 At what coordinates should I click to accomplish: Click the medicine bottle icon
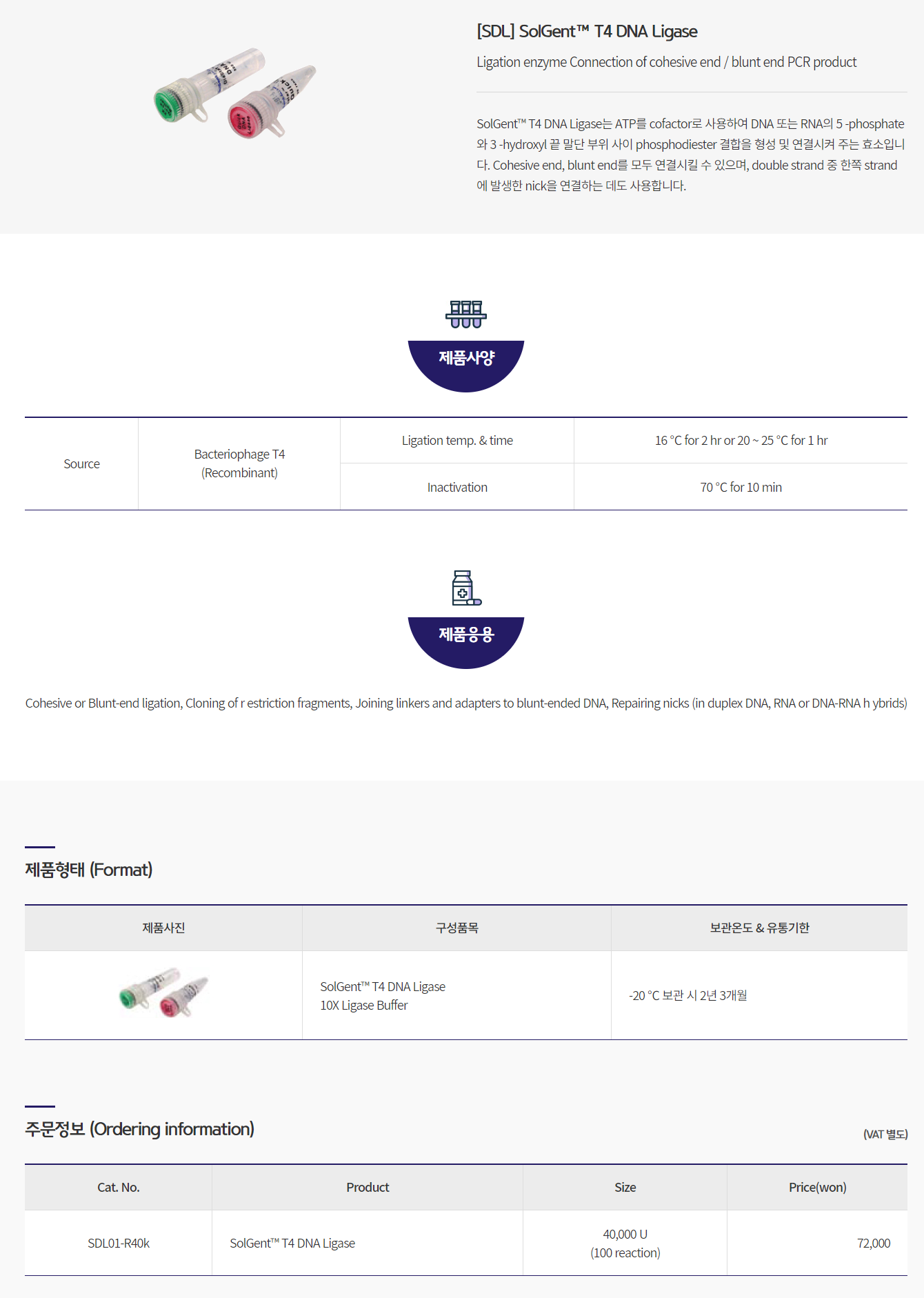[x=466, y=588]
